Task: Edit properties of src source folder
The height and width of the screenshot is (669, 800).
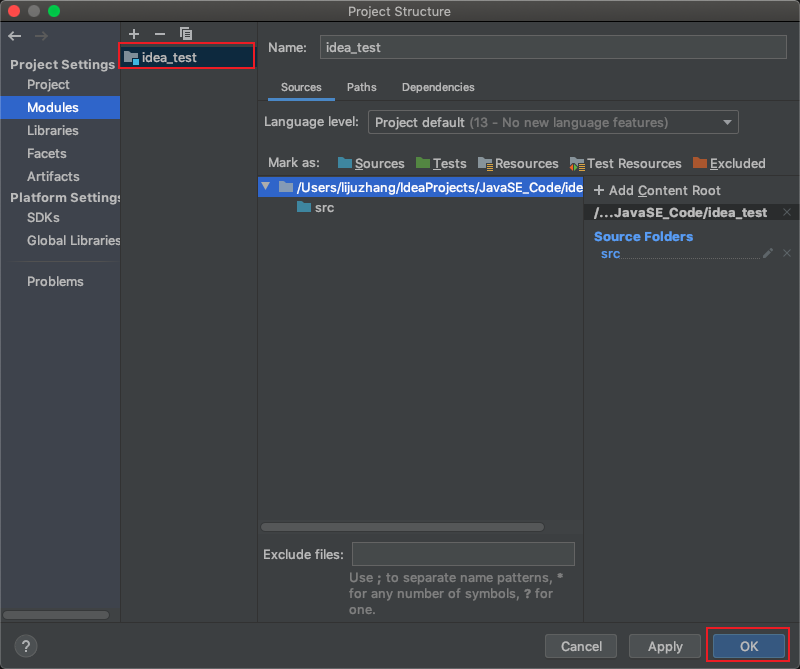Action: (768, 253)
